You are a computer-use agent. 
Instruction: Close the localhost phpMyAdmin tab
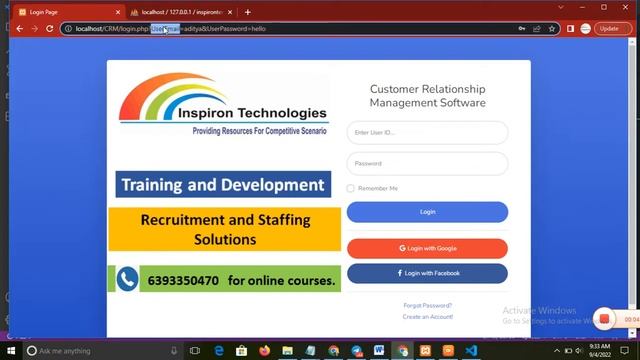(x=230, y=12)
